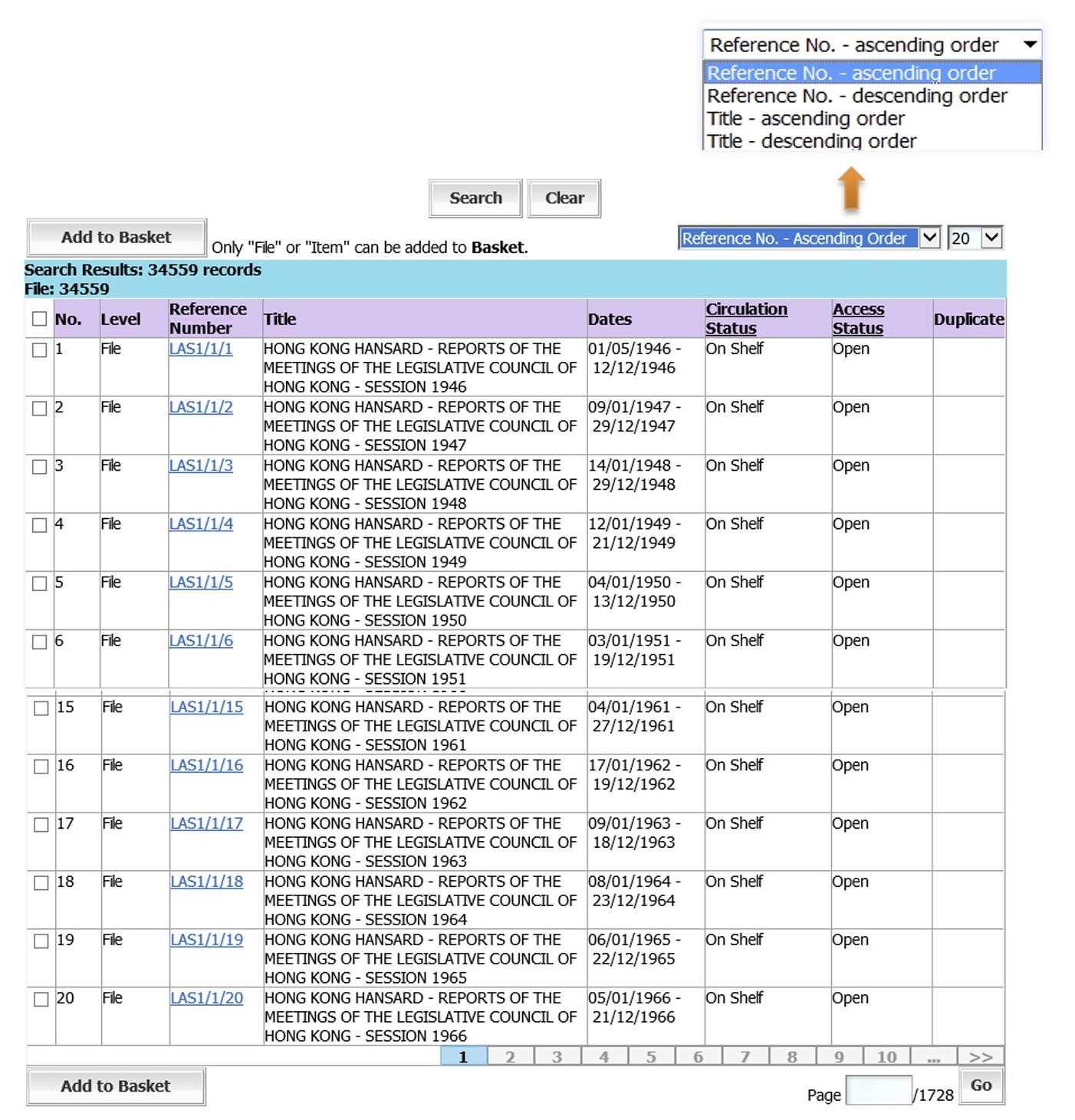This screenshot has width=1075, height=1120.
Task: Select the Title - ascending order option
Action: [806, 119]
